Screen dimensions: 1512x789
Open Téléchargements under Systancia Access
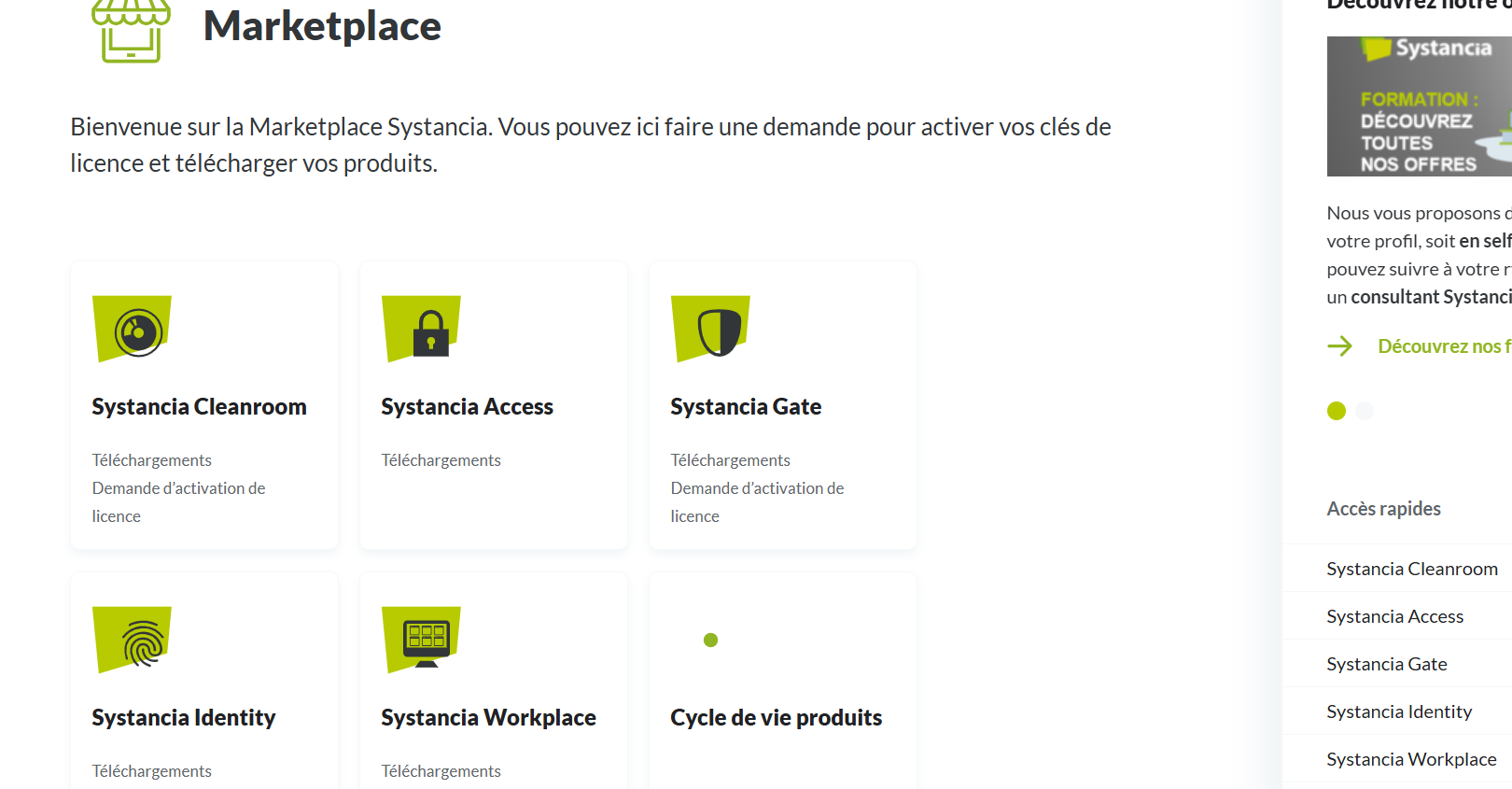point(441,460)
